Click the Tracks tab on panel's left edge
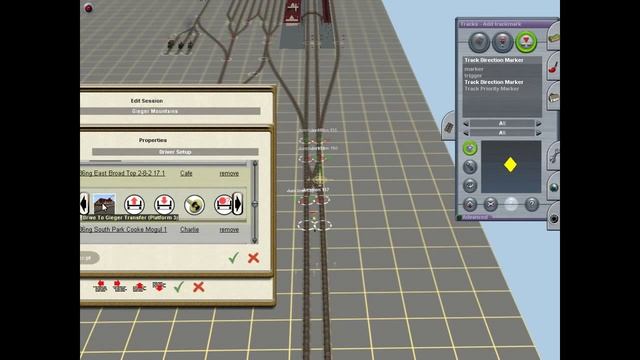This screenshot has width=640, height=360. point(449,127)
